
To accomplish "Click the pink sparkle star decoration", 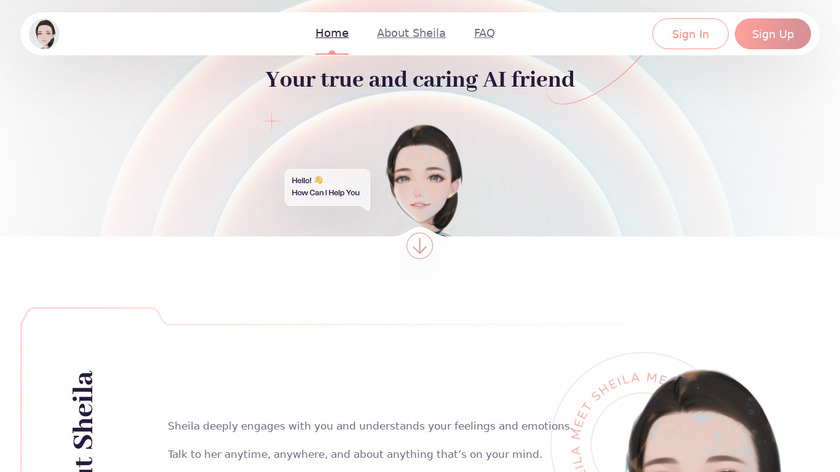I will pyautogui.click(x=272, y=121).
